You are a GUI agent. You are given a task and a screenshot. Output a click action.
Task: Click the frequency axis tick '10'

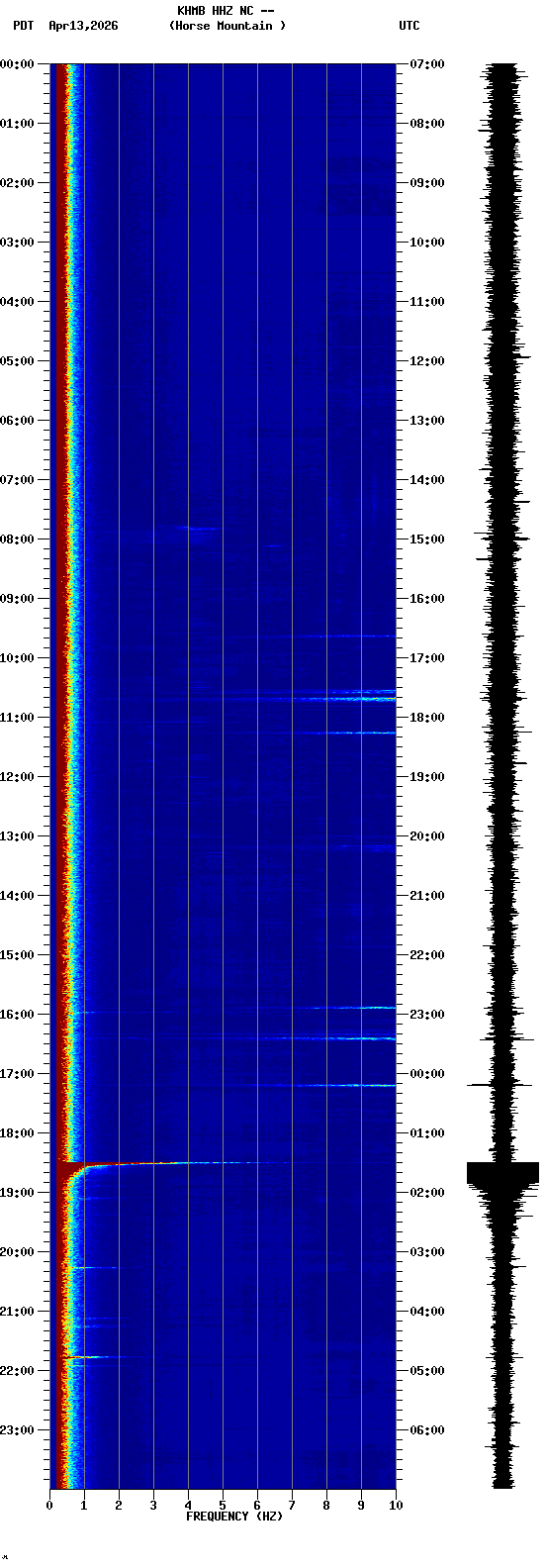[396, 1506]
